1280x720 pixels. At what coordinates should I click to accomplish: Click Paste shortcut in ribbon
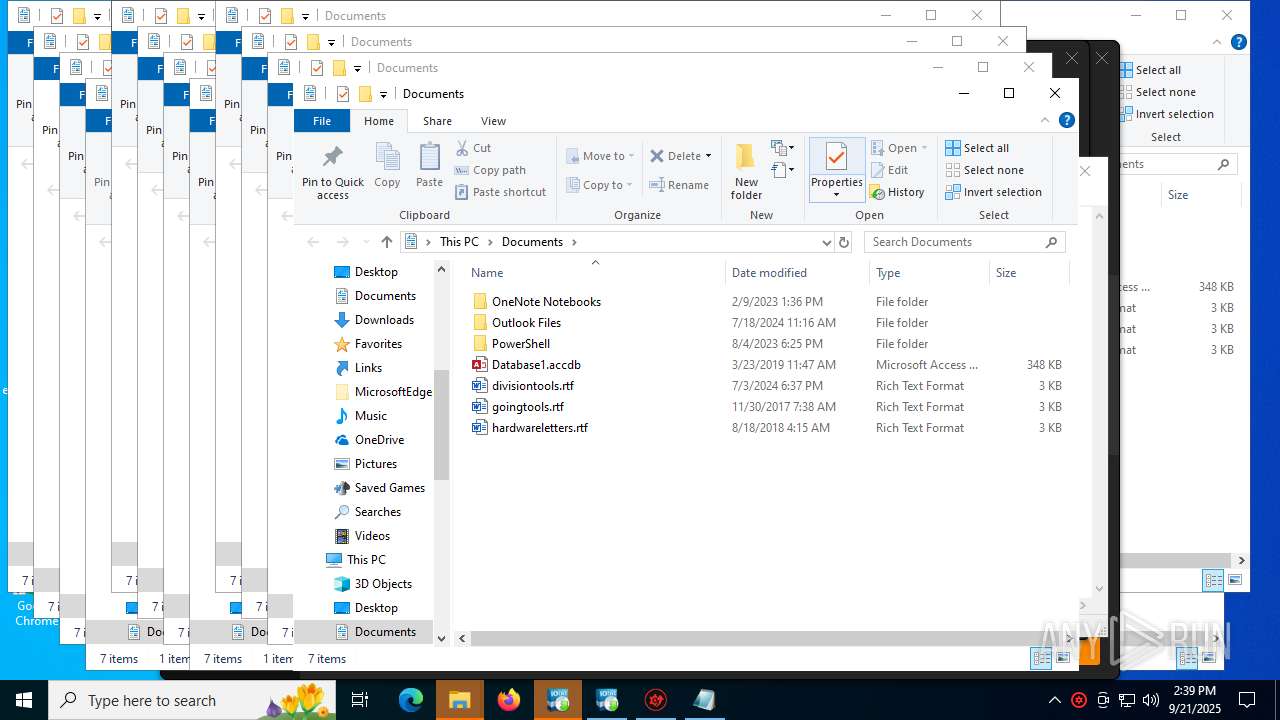point(500,192)
